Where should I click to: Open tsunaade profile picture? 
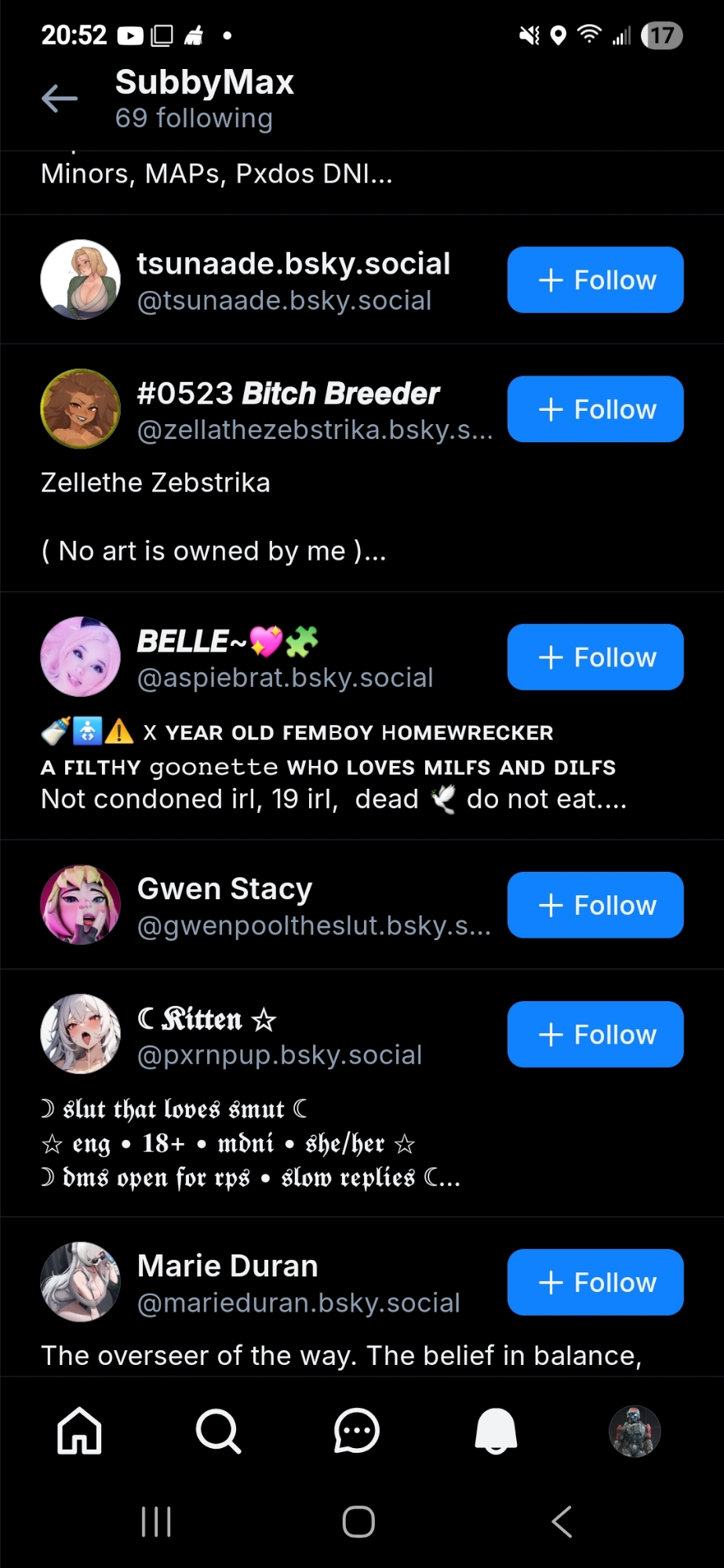(80, 280)
